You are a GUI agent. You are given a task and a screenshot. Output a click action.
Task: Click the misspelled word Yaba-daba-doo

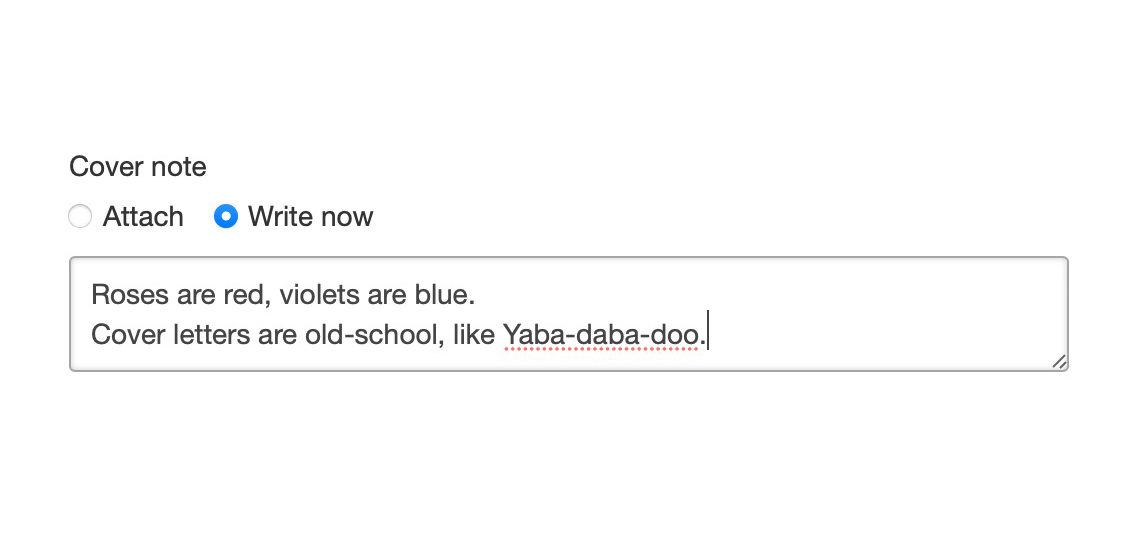[x=601, y=335]
